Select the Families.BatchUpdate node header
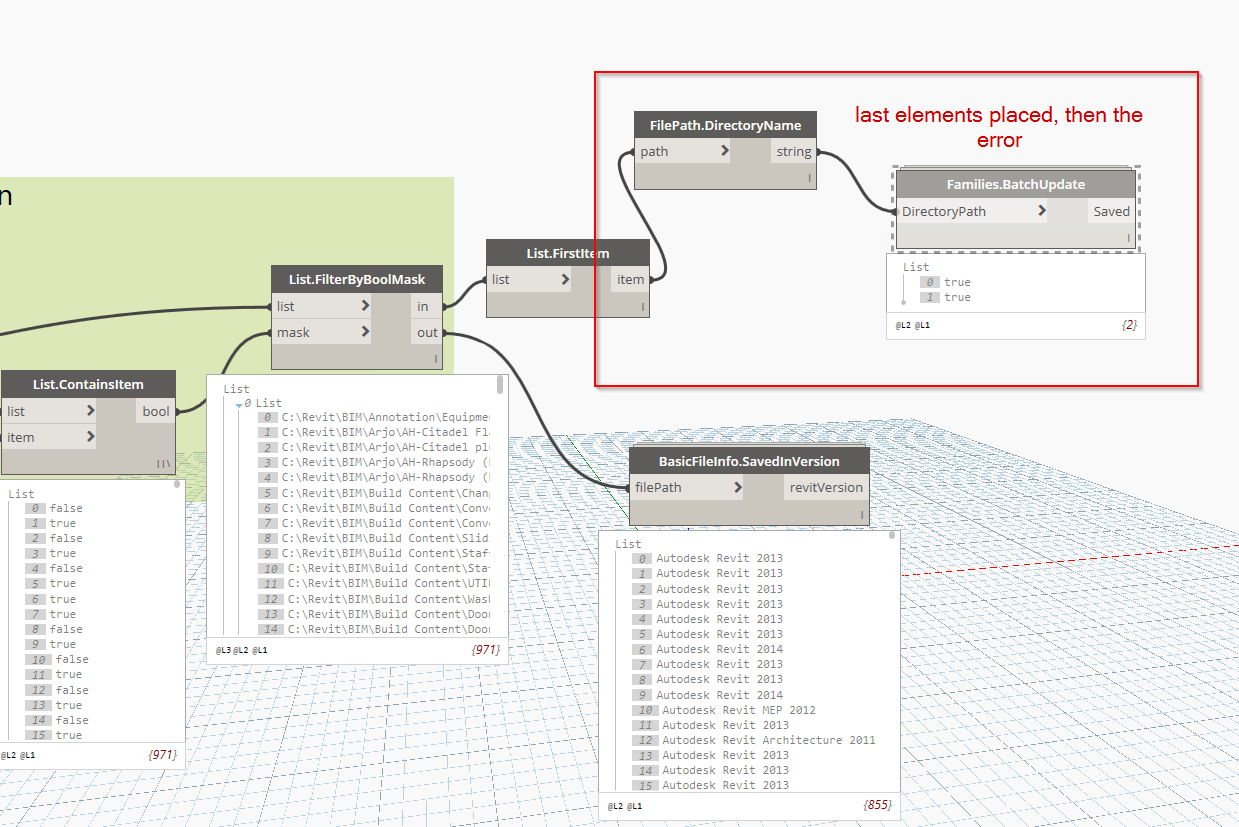The height and width of the screenshot is (827, 1239). [1015, 184]
